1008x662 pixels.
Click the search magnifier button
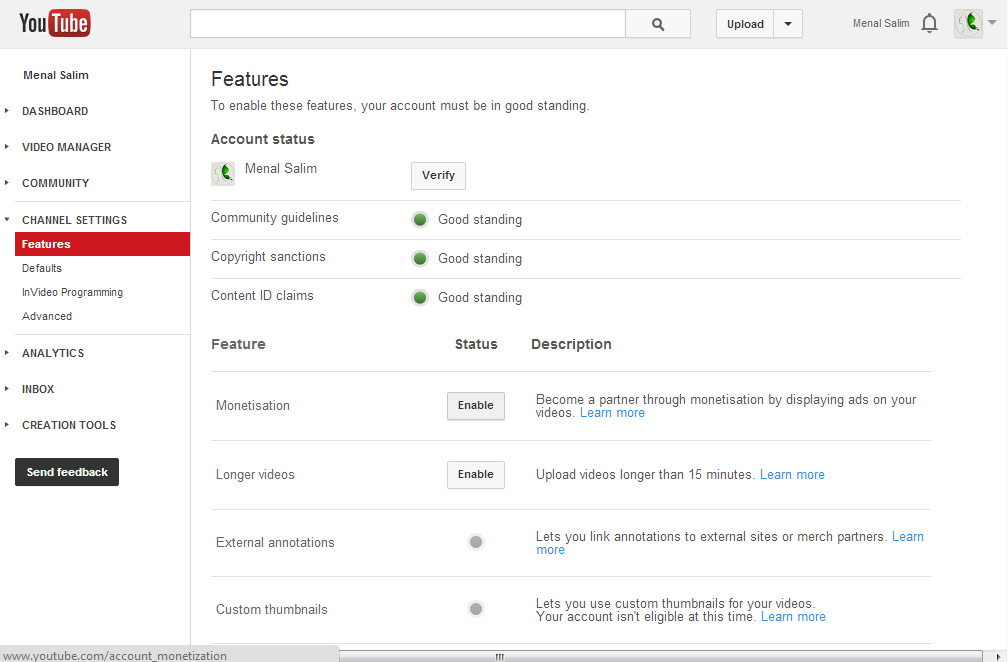658,24
